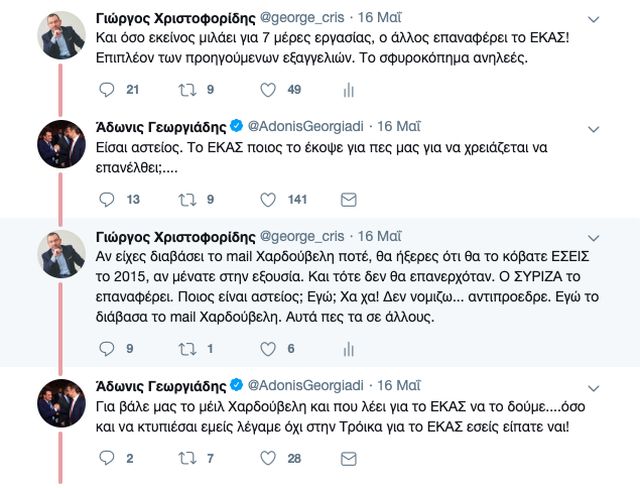Retweet the first tweet with 9 retweets
Screen dimensions: 640x488
pyautogui.click(x=185, y=90)
